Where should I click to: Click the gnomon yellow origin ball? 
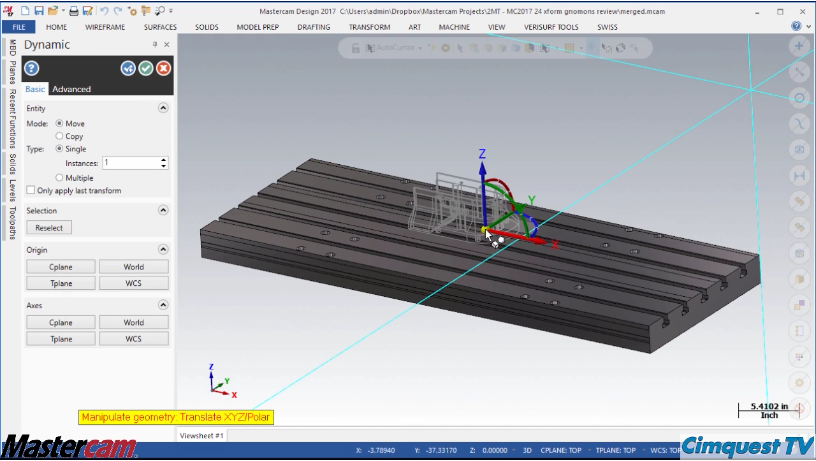[x=483, y=229]
